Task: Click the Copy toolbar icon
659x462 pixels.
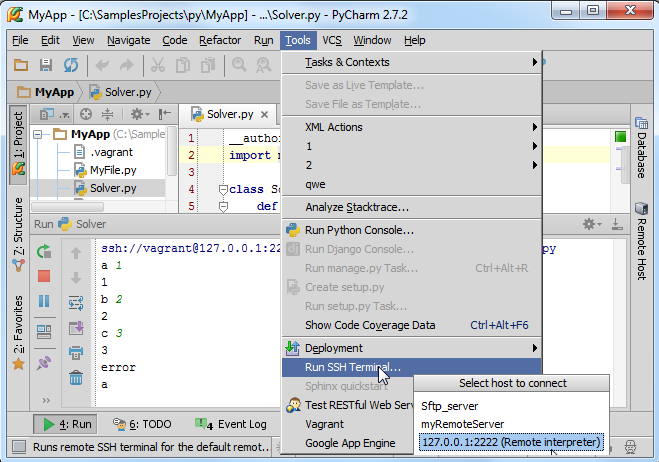Action: 183,65
